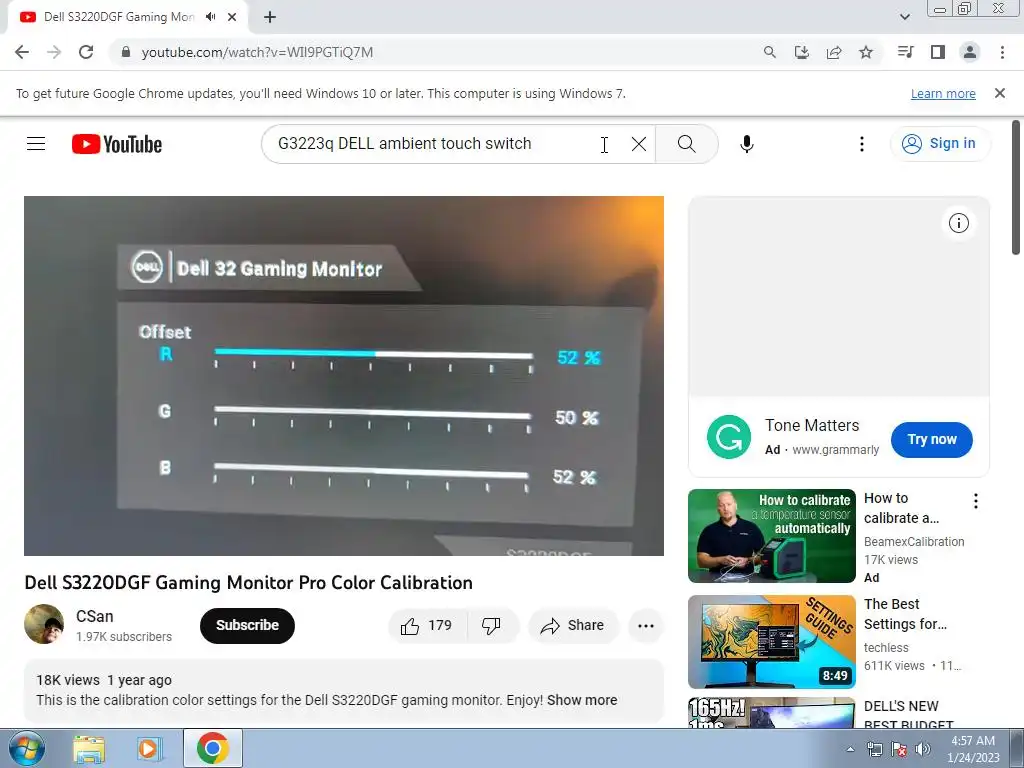Open more actions ellipsis under video
This screenshot has width=1024, height=768.
(x=645, y=626)
